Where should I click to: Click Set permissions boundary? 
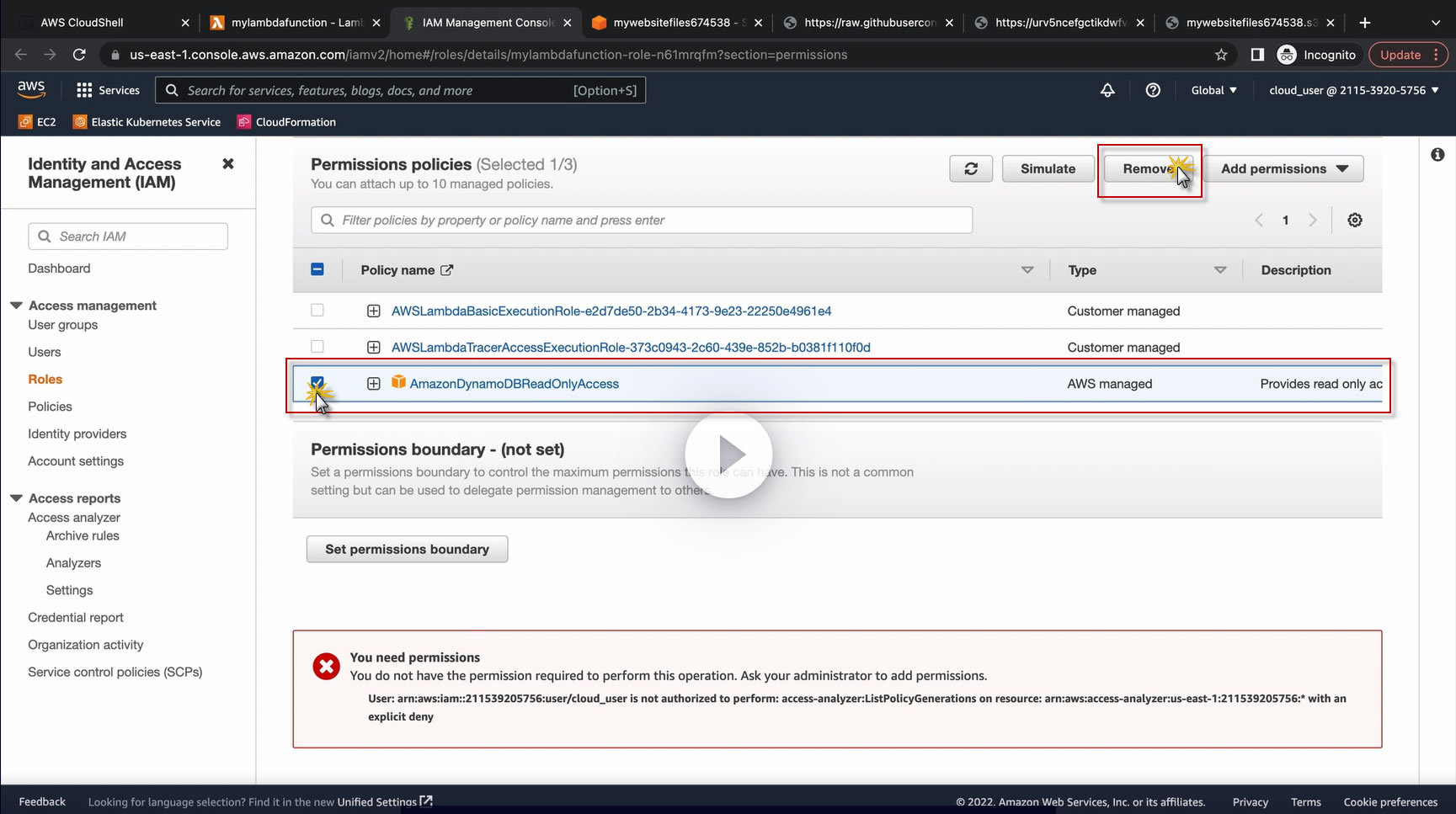point(407,549)
